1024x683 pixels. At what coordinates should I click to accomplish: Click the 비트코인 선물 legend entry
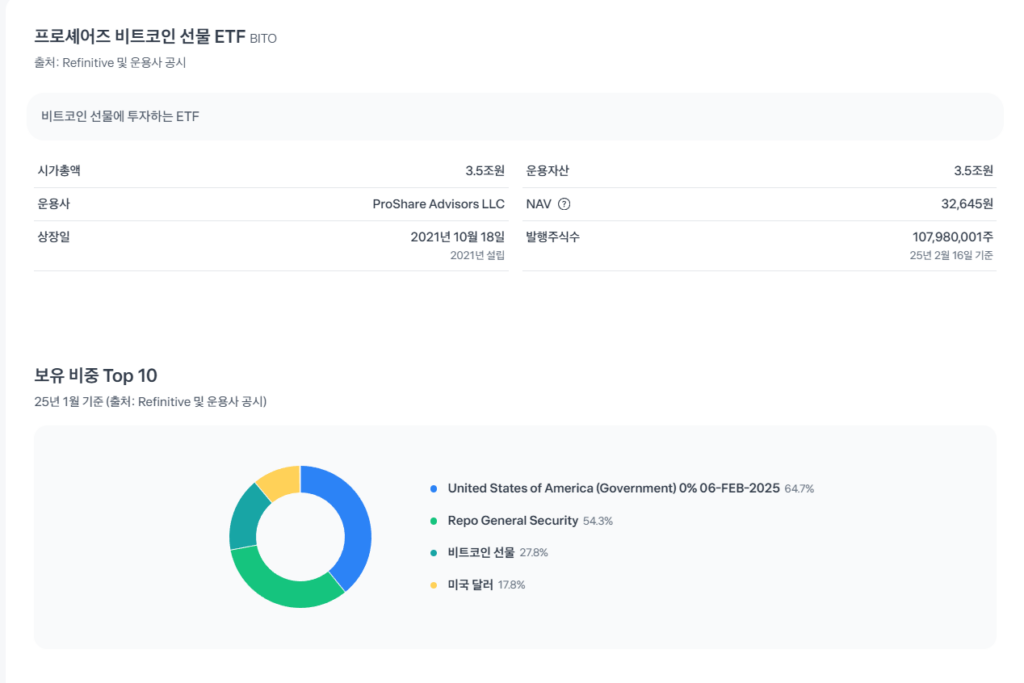click(x=481, y=552)
